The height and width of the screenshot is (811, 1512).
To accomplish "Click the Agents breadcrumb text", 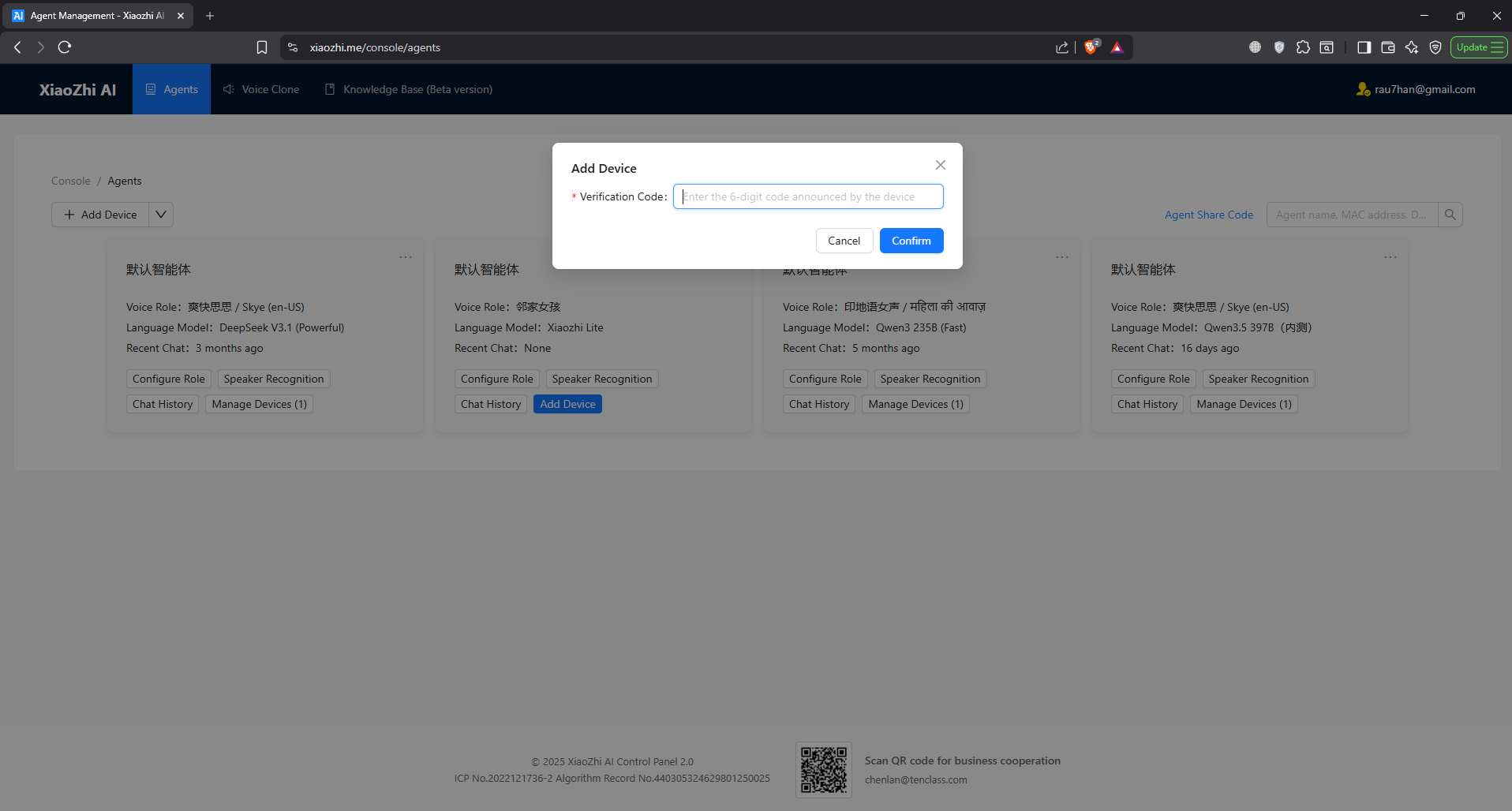I will click(x=125, y=181).
